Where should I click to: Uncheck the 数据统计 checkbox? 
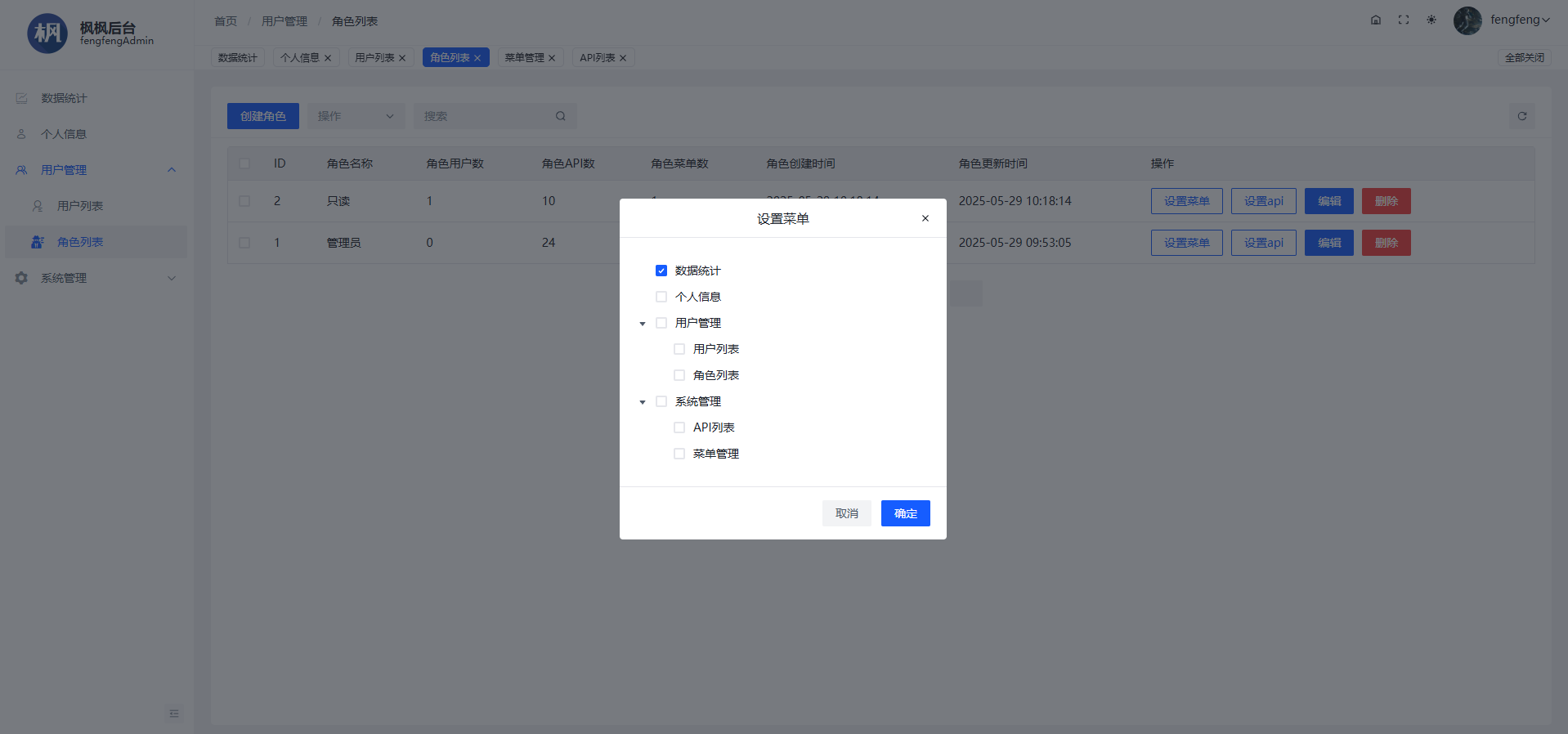tap(661, 271)
